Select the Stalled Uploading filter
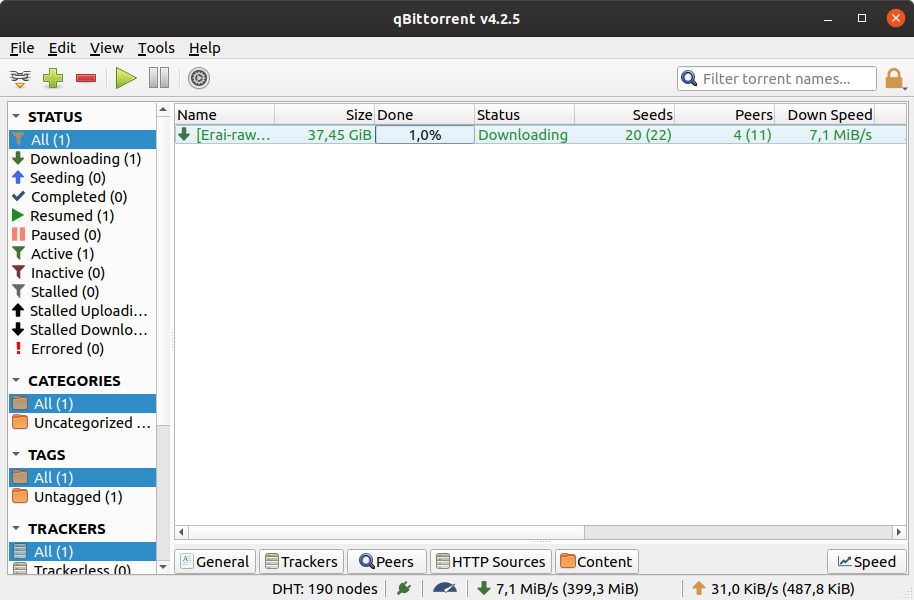The image size is (914, 600). [83, 311]
